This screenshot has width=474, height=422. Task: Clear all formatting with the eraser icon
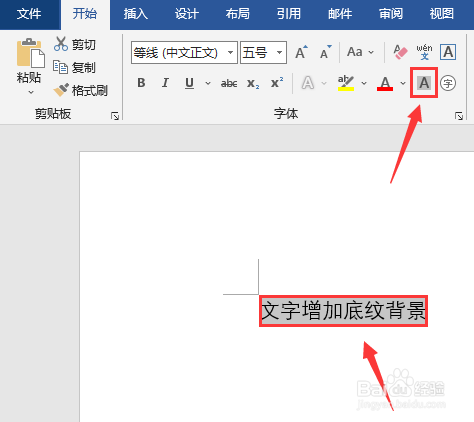400,52
